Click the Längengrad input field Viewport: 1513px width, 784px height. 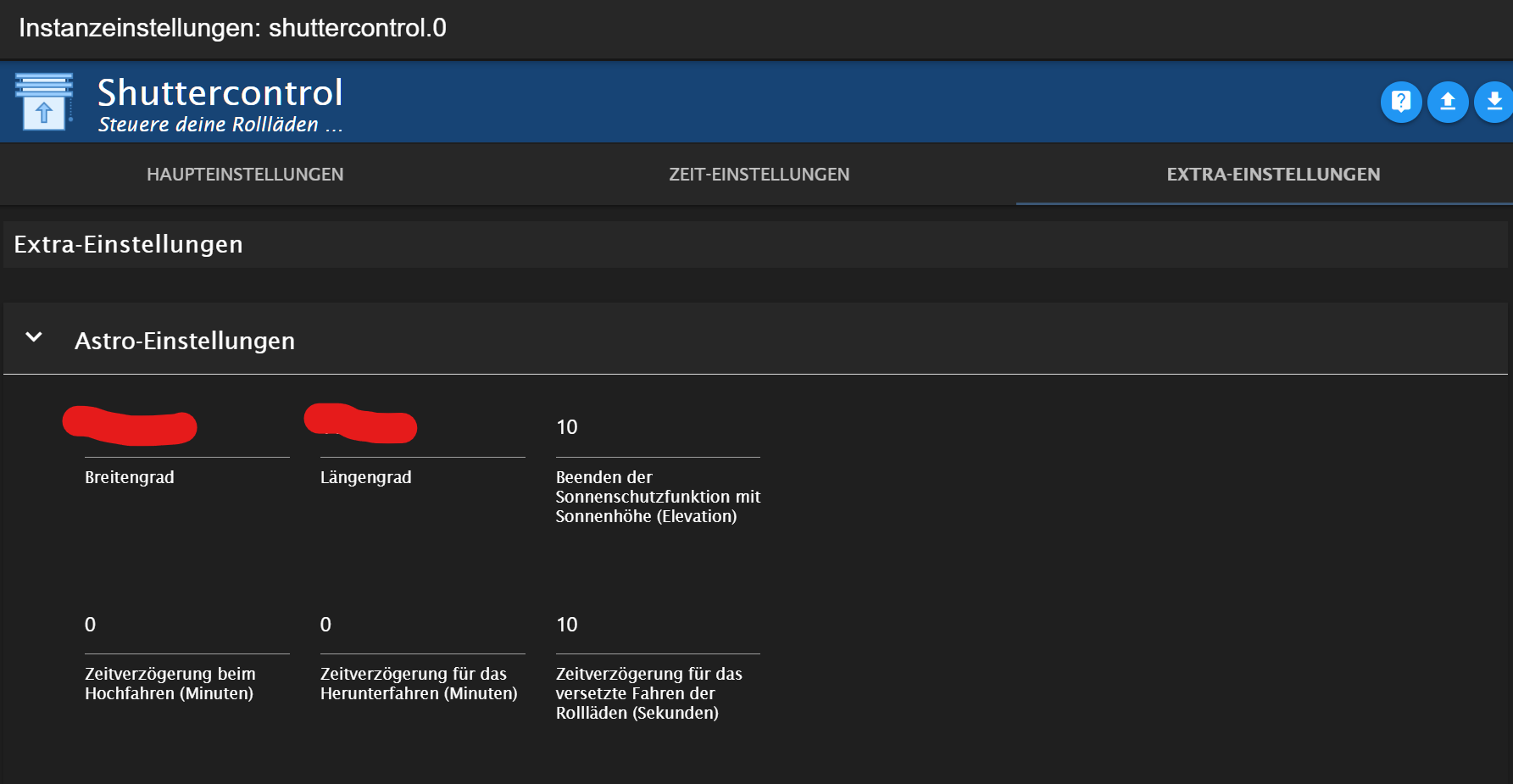point(423,427)
